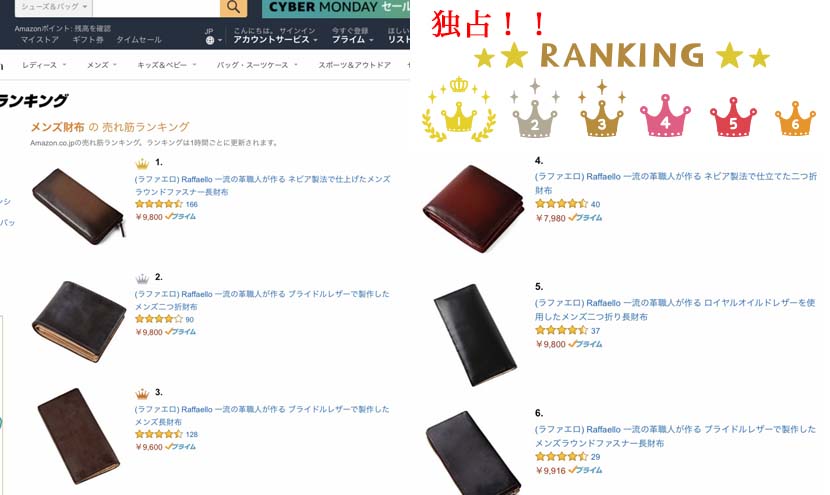The height and width of the screenshot is (495, 830).
Task: Click the star rating of rank 1 wallet
Action: (x=159, y=204)
